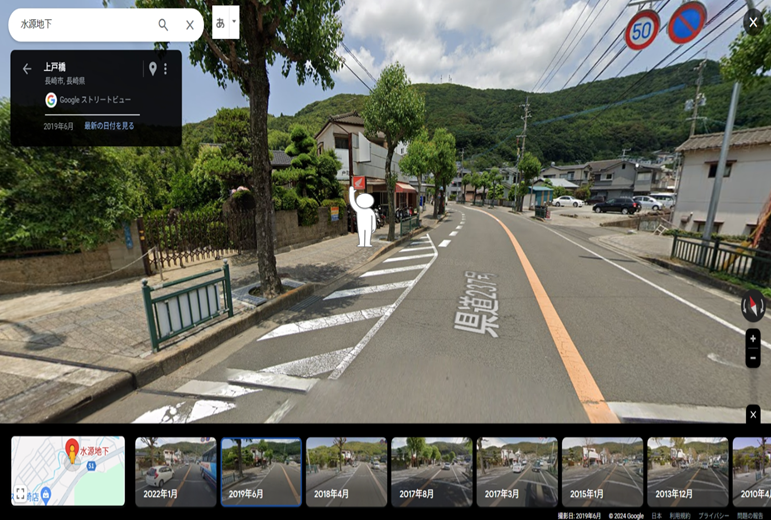771x520 pixels.
Task: Zoom in with the plus button
Action: click(x=753, y=339)
